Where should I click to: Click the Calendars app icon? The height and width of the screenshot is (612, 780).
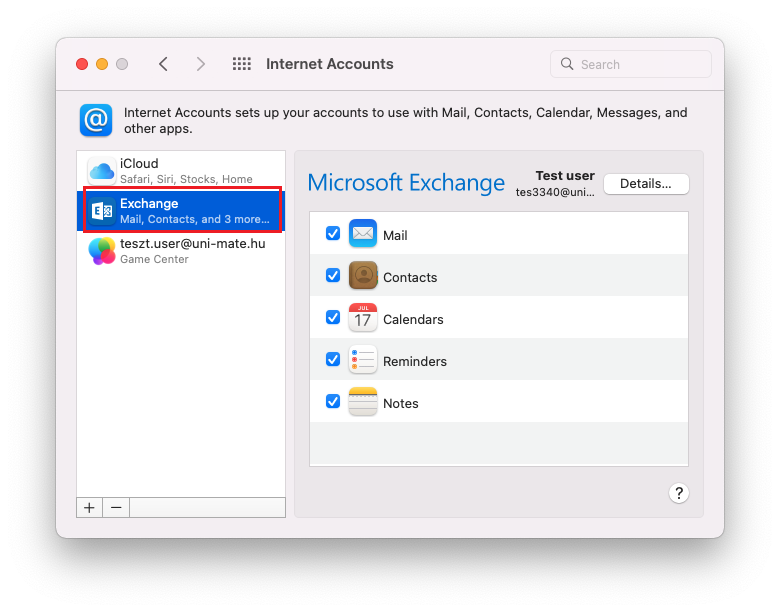tap(363, 317)
